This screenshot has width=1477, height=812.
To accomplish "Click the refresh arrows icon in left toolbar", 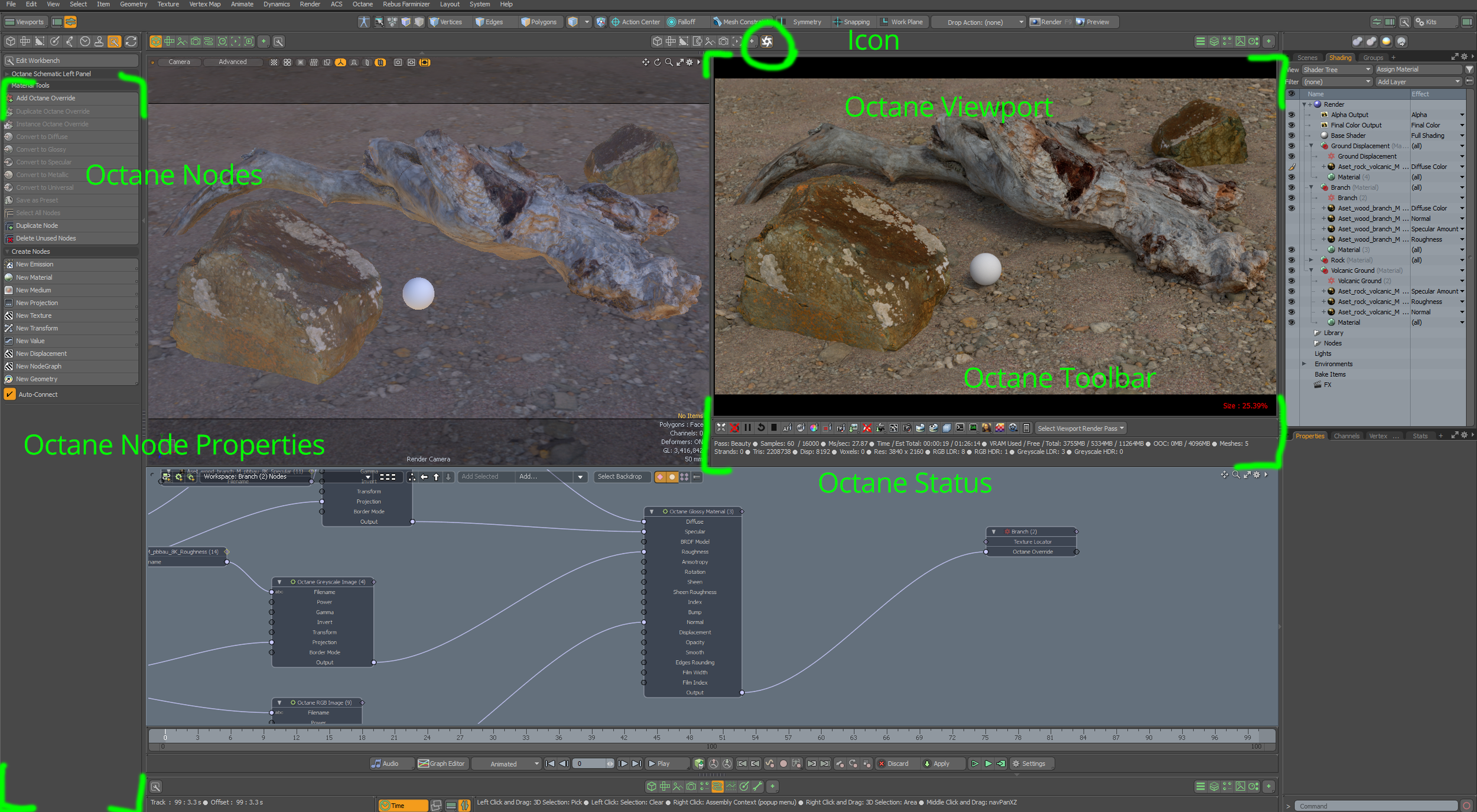I will click(131, 41).
